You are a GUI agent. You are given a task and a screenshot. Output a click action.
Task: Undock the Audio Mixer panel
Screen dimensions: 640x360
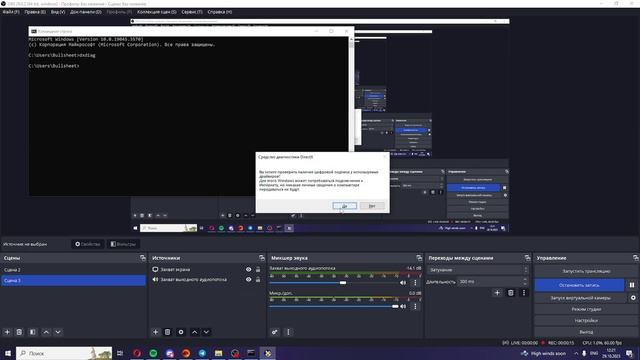pyautogui.click(x=419, y=258)
